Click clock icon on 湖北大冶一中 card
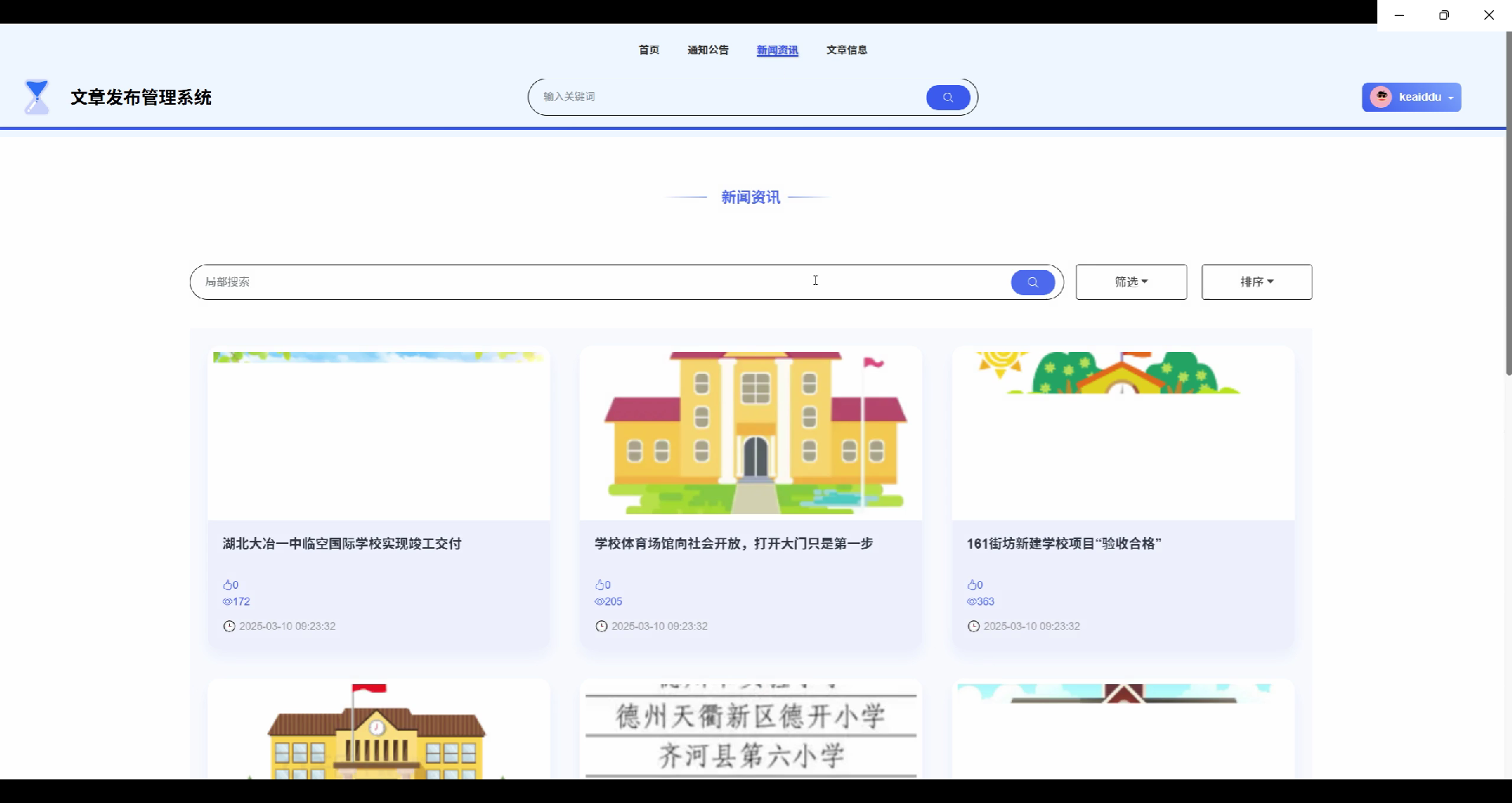The width and height of the screenshot is (1512, 803). pos(229,627)
